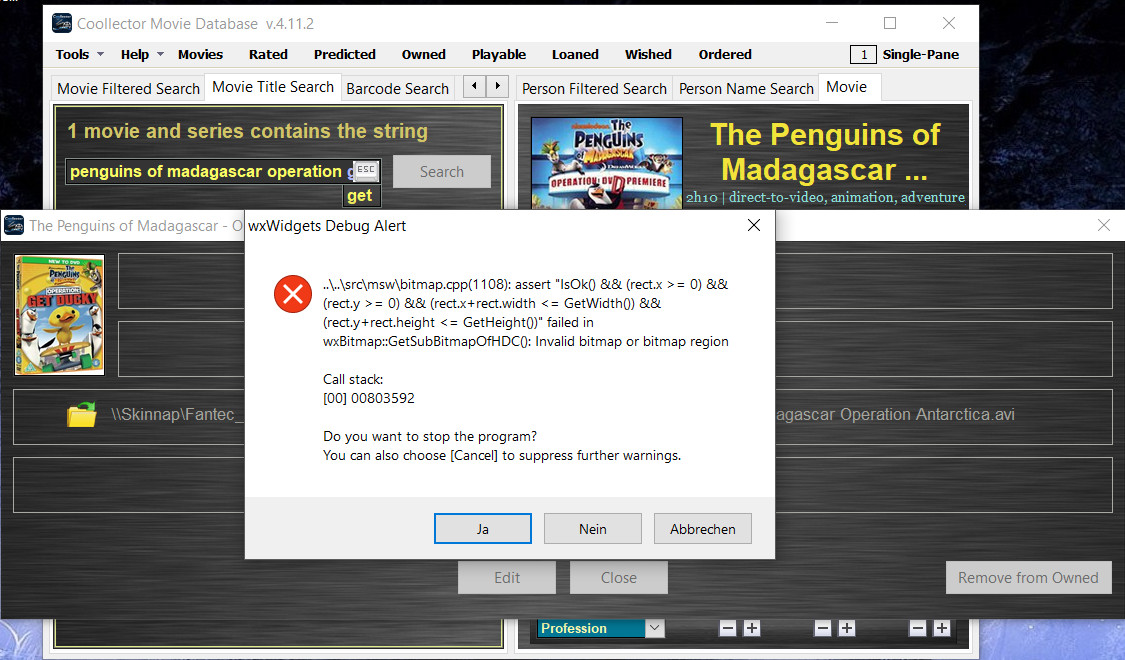Click the second plus button in bottom row
Screen dimensions: 1125x660
coord(847,628)
